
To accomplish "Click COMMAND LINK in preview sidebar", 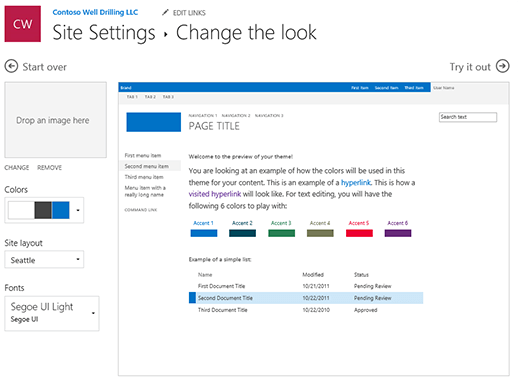I will (141, 210).
